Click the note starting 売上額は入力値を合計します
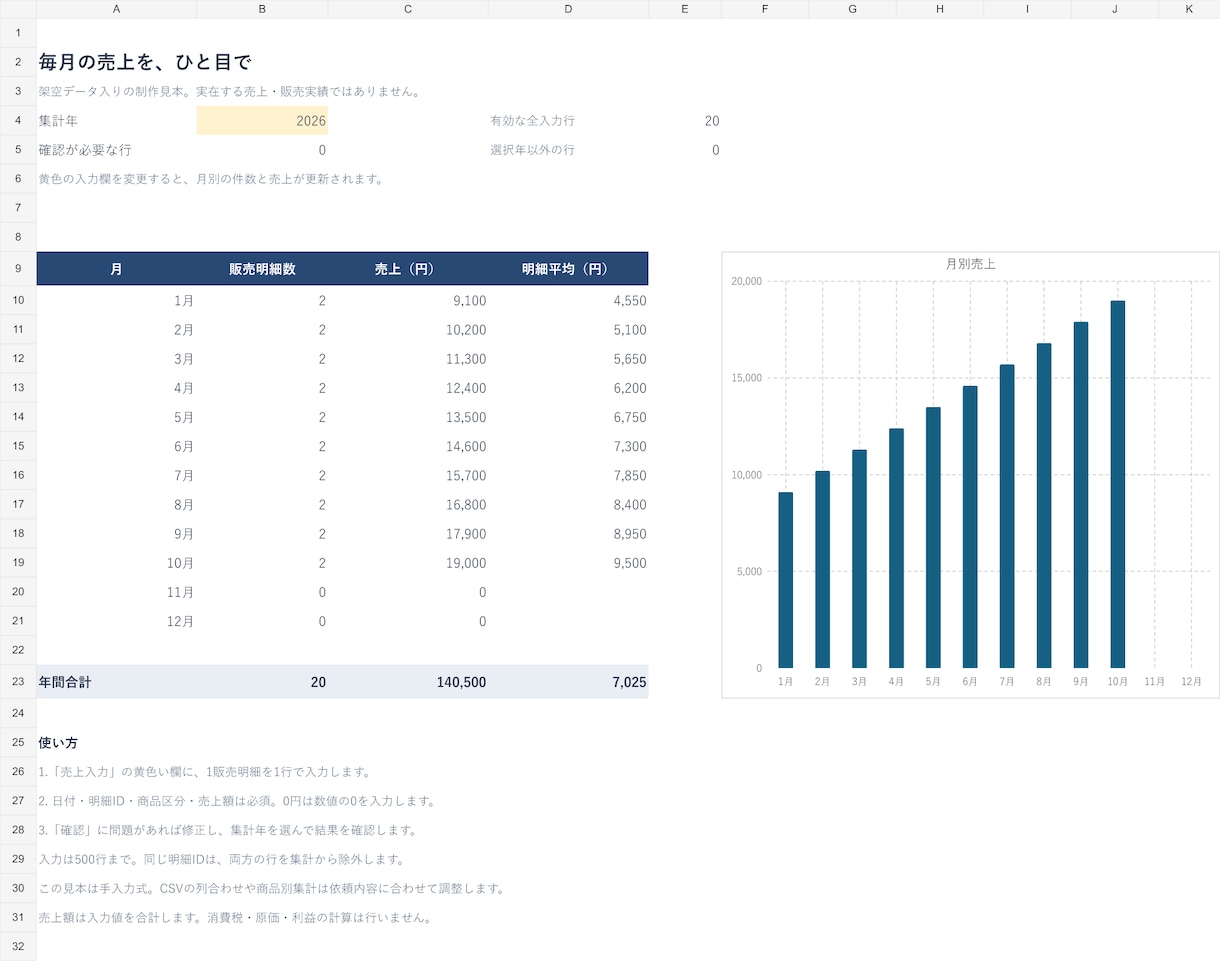Viewport: 1220px width, 961px height. tap(235, 917)
